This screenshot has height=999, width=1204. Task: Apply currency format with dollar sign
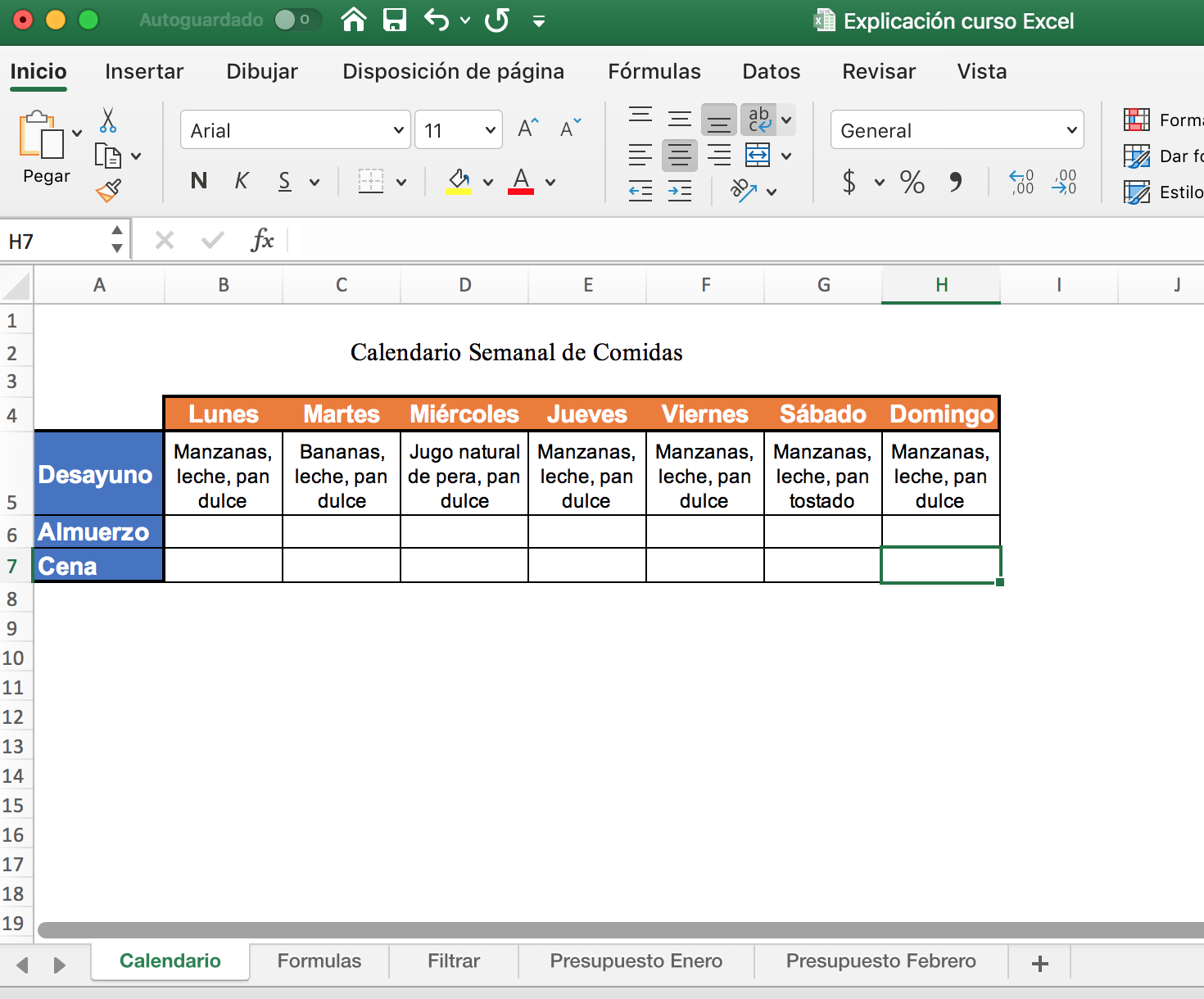point(849,181)
